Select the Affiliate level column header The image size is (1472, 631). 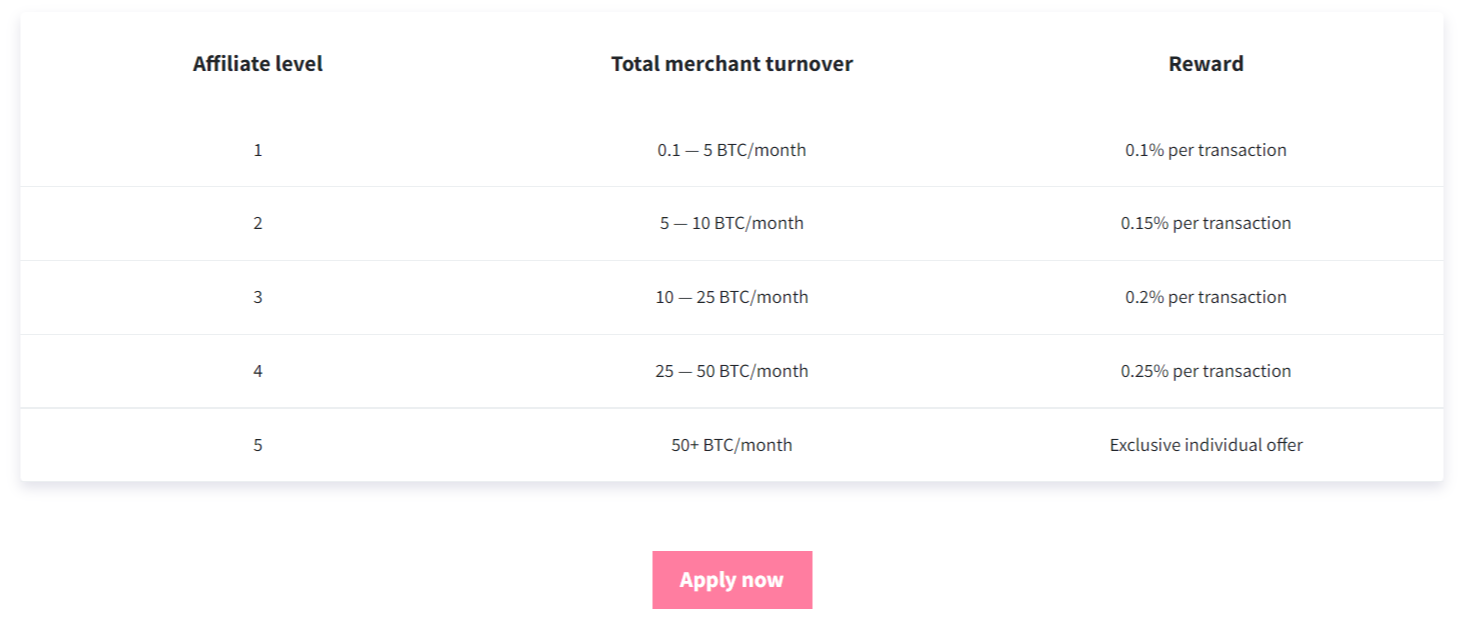[x=258, y=64]
